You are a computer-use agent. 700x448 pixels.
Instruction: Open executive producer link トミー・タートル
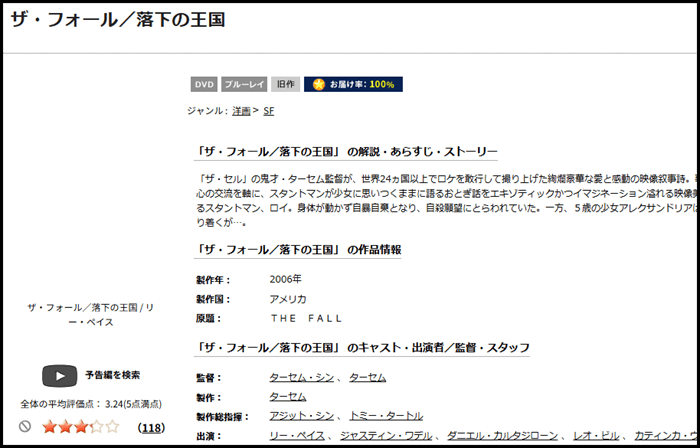pyautogui.click(x=386, y=416)
